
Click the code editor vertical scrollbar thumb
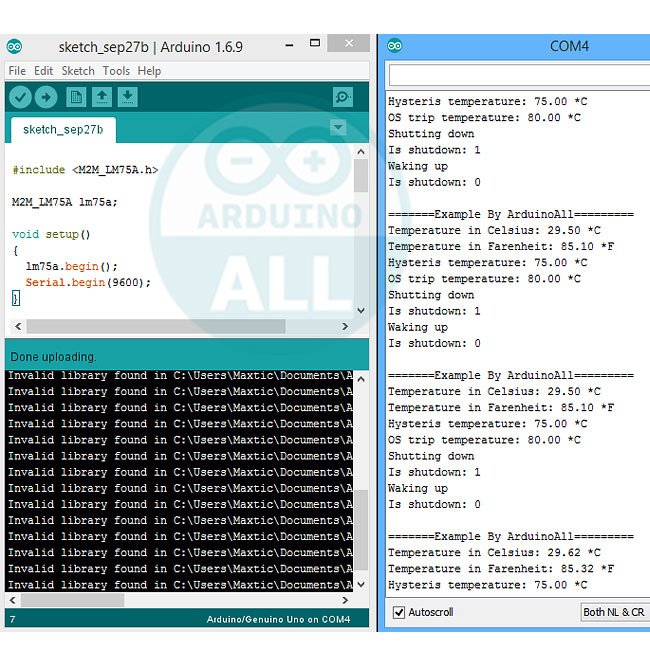[361, 175]
